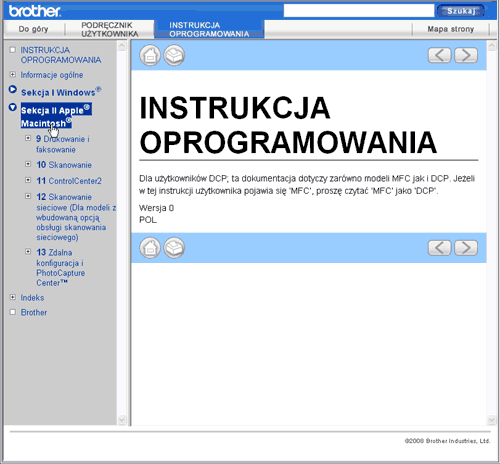Click the search input field
Viewport: 500px width, 464px height.
tap(359, 11)
